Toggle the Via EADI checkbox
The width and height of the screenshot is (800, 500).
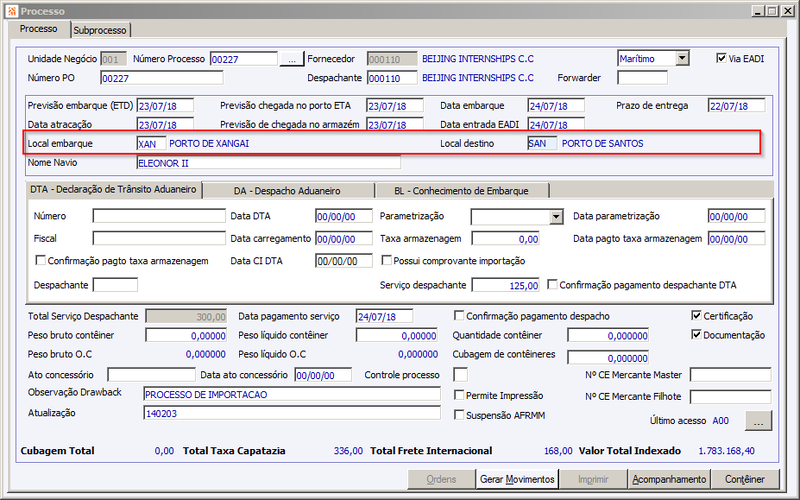721,58
